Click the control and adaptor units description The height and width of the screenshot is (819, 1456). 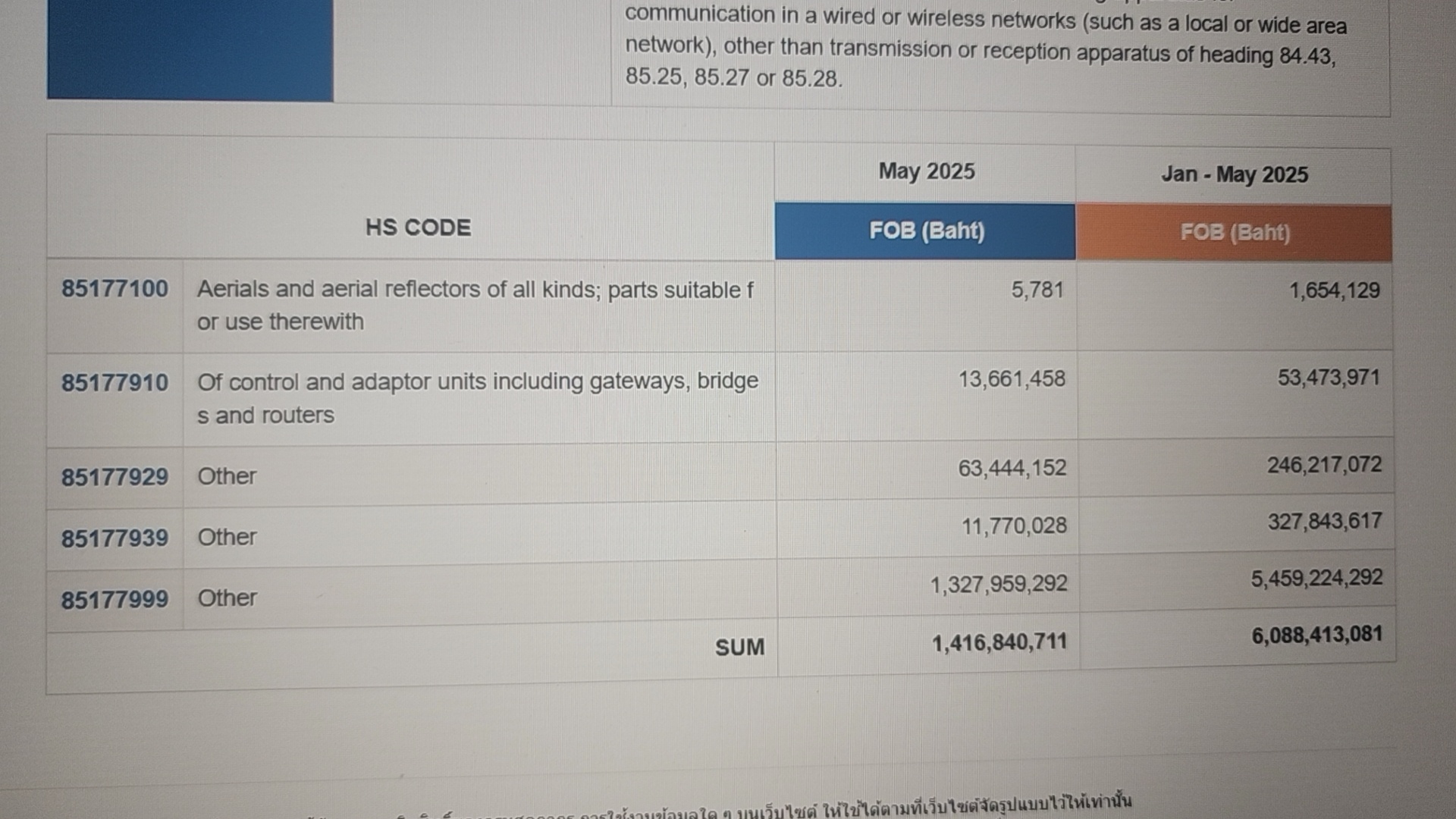[x=478, y=398]
